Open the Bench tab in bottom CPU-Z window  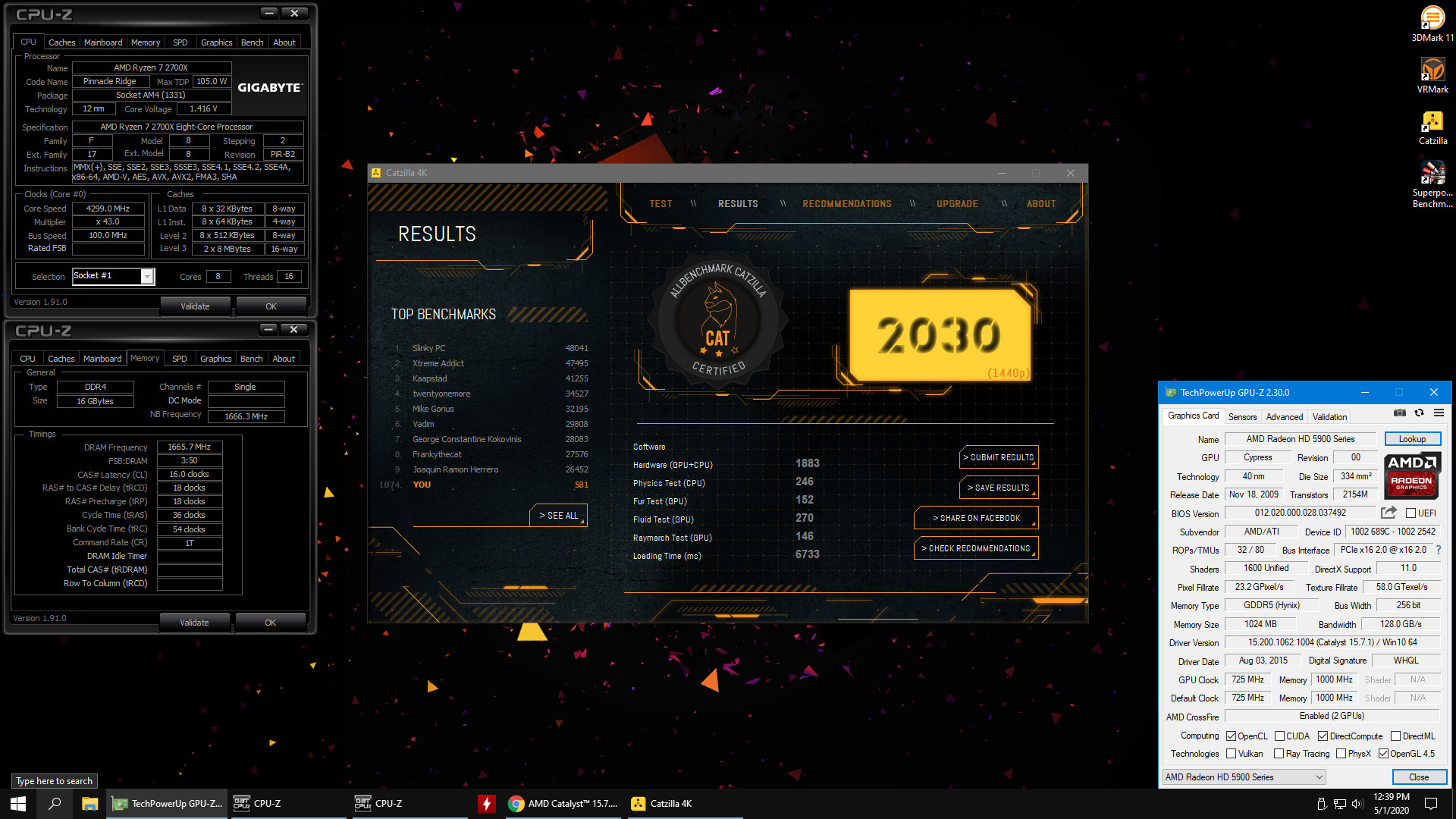(251, 359)
